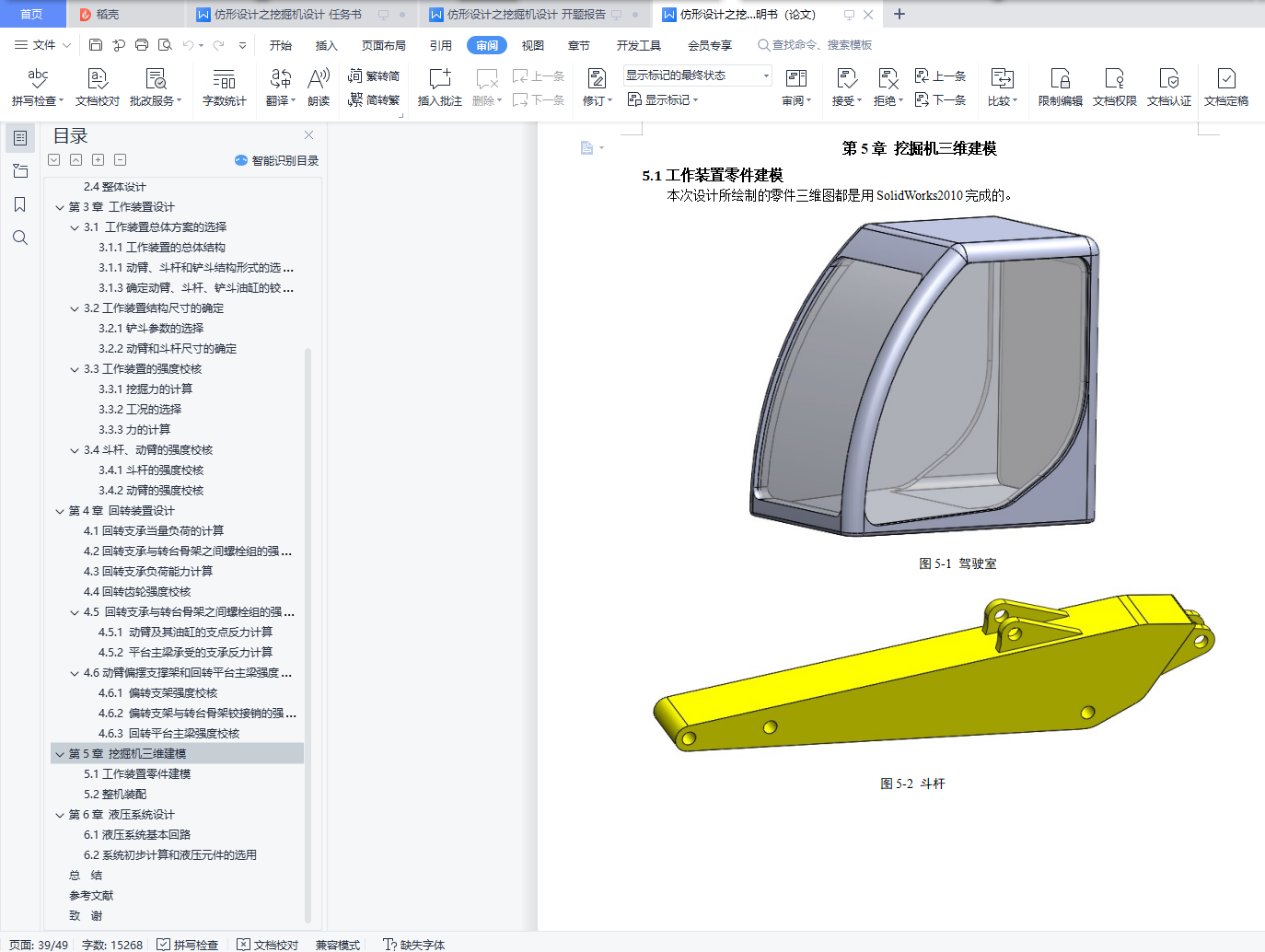
Task: Open the 文件 menu dropdown
Action: coord(42,44)
